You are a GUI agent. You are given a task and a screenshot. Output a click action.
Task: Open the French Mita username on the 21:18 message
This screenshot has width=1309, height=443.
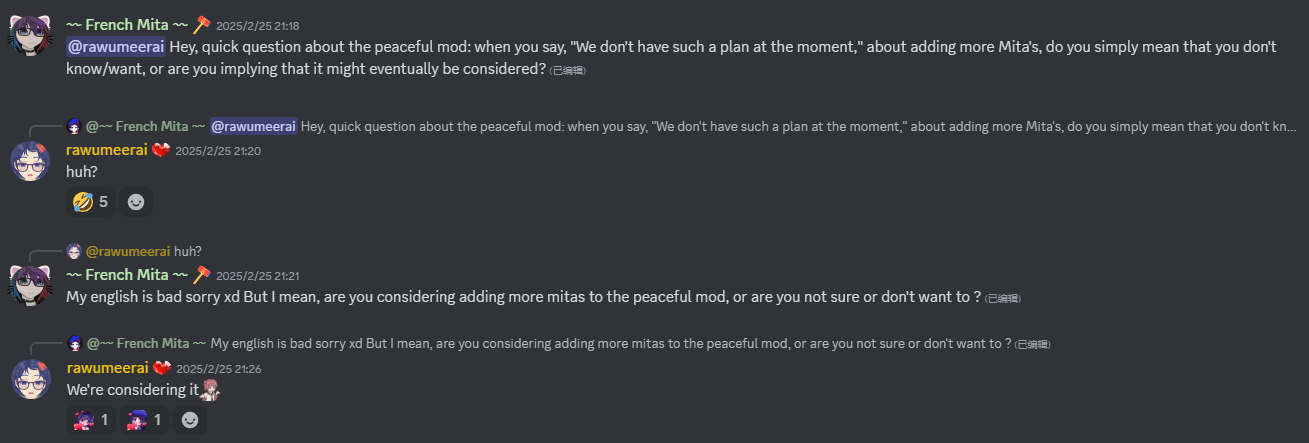(x=127, y=23)
